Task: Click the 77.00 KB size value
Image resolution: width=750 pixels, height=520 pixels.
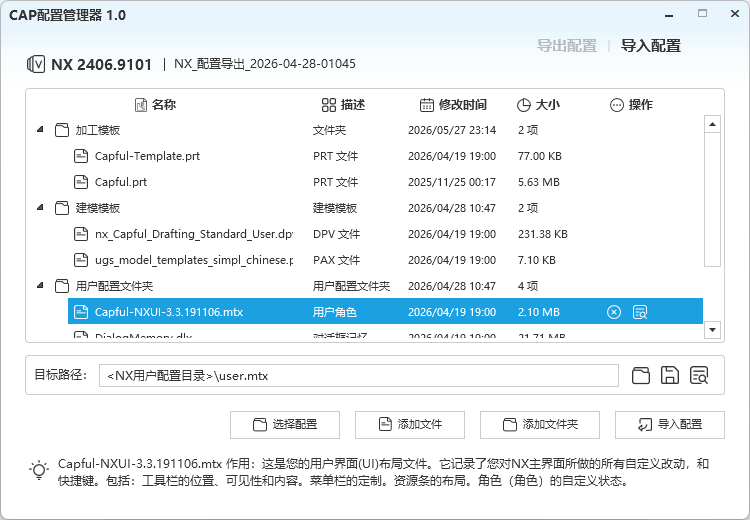Action: pyautogui.click(x=540, y=156)
